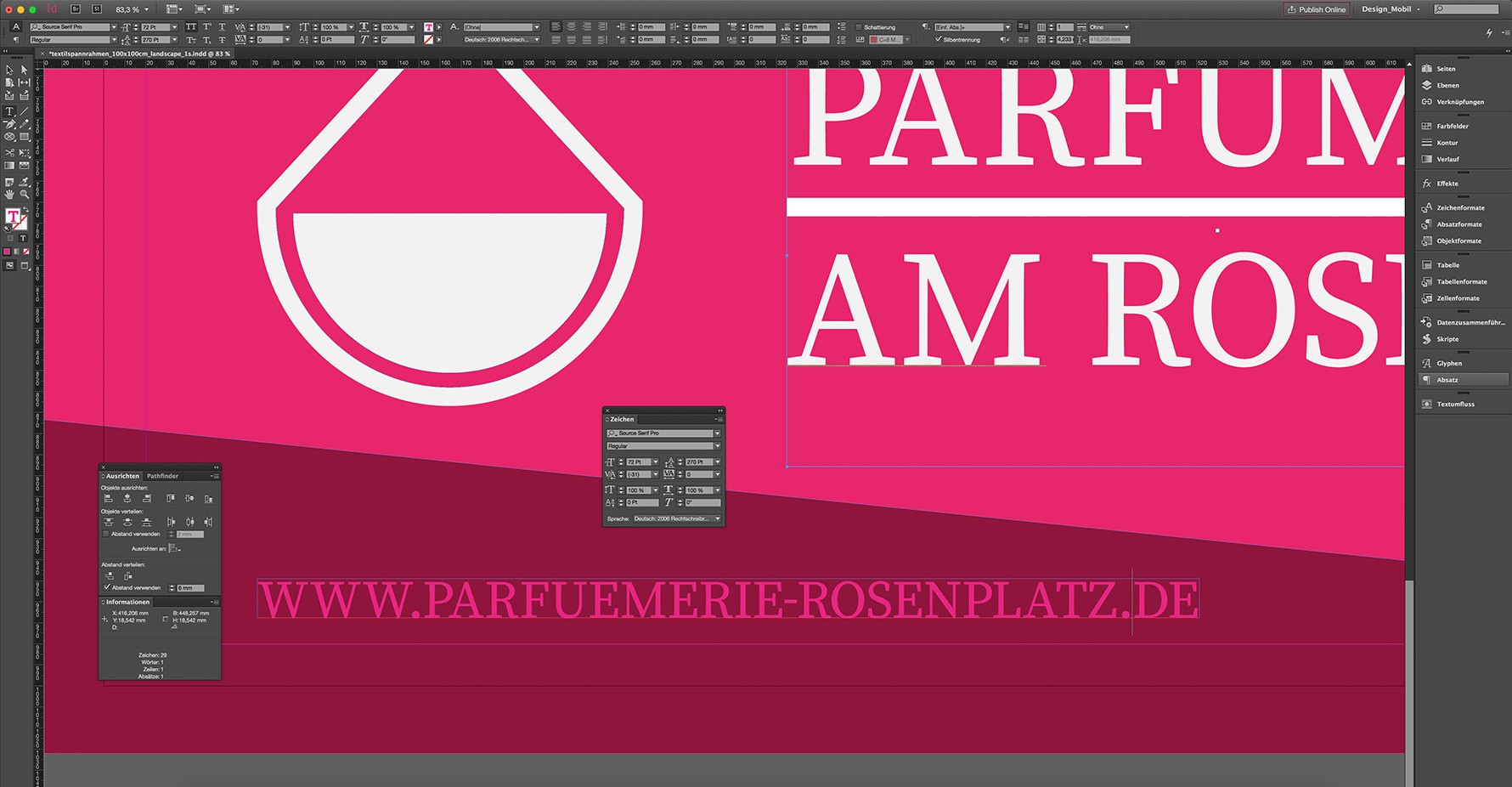The image size is (1512, 787).
Task: Activate the Pen tool
Action: 9,124
